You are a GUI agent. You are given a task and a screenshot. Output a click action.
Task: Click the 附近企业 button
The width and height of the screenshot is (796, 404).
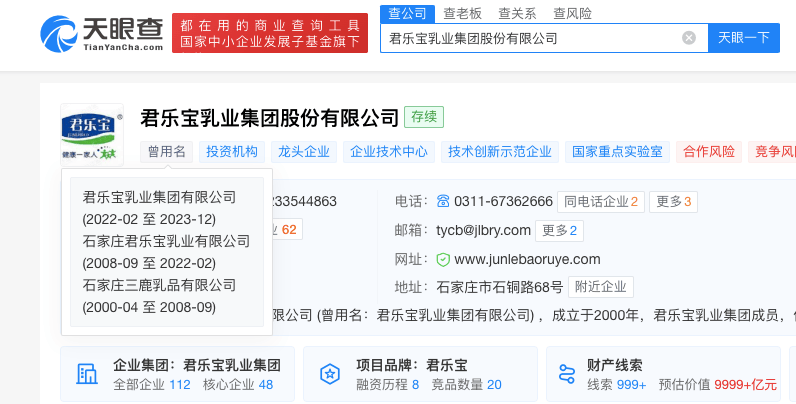[x=601, y=287]
